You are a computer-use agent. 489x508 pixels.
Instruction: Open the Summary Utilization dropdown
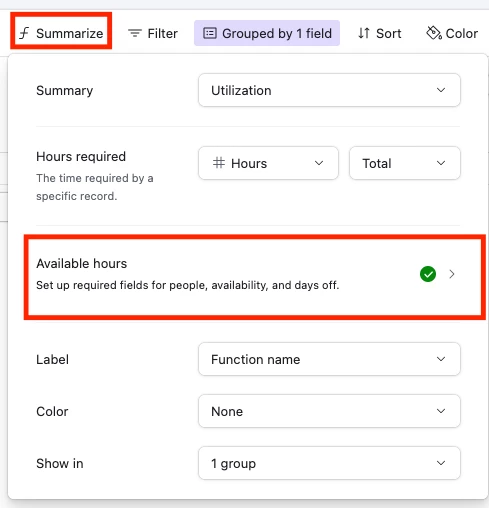[329, 90]
